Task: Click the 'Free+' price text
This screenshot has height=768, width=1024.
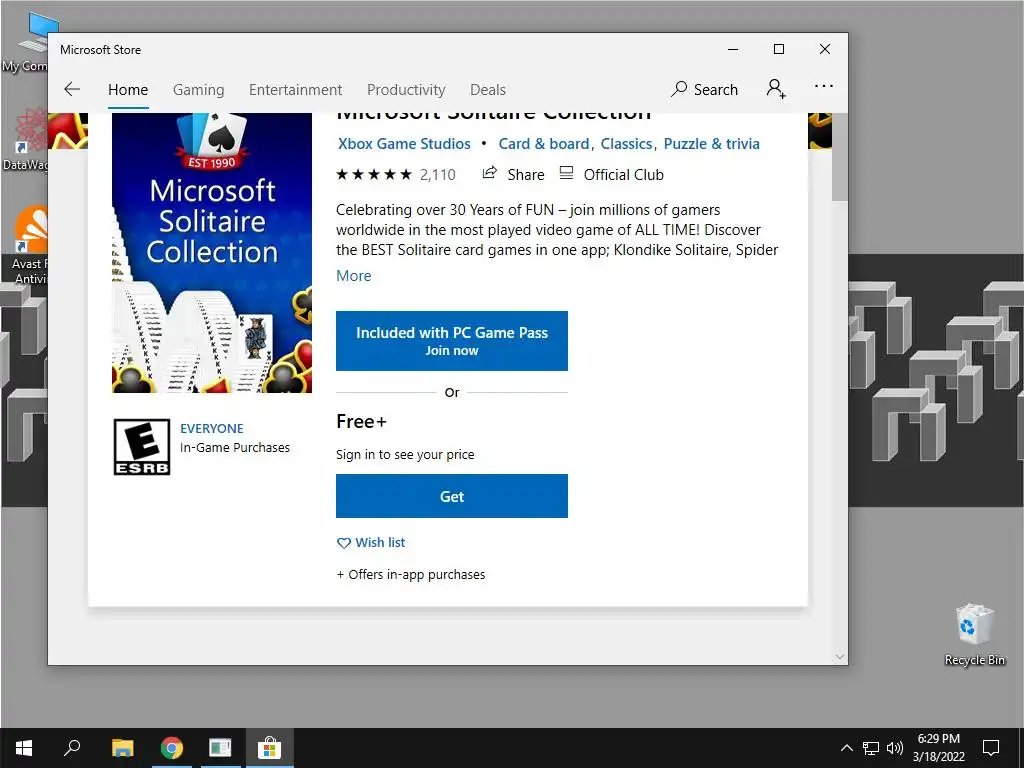Action: (361, 421)
